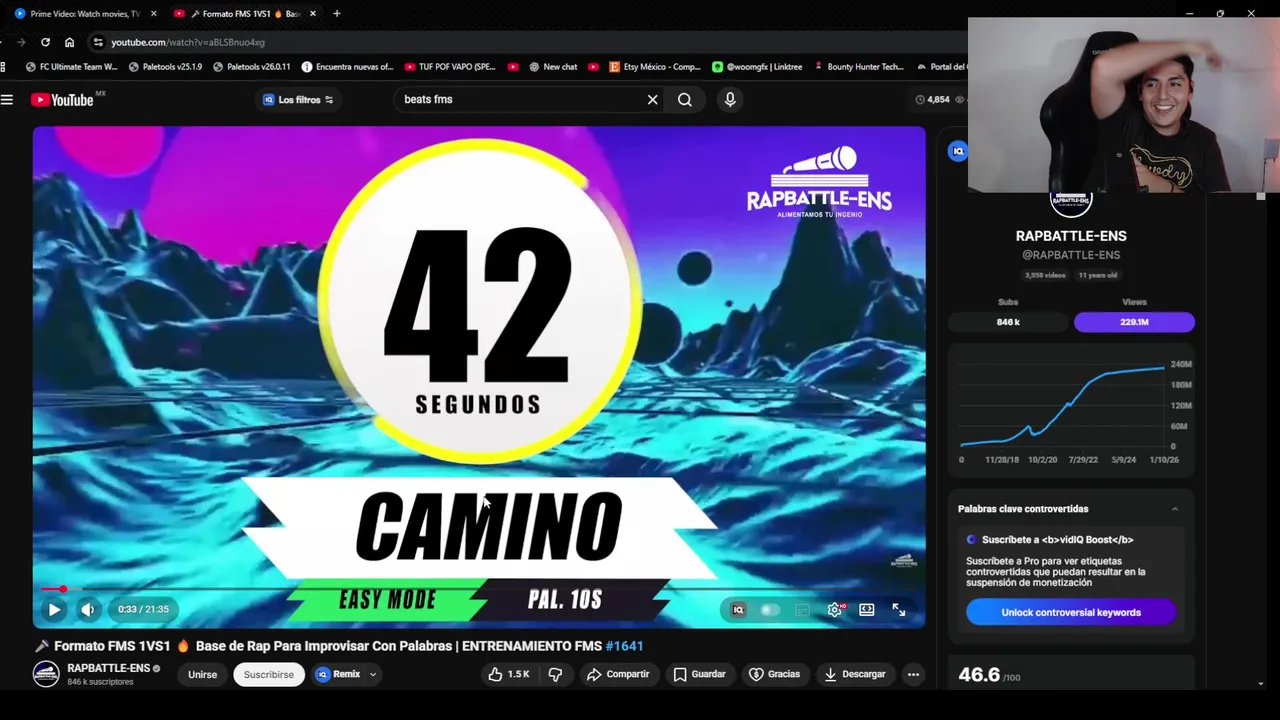
Task: Open FC Ultimate Team bookmark
Action: tap(71, 67)
